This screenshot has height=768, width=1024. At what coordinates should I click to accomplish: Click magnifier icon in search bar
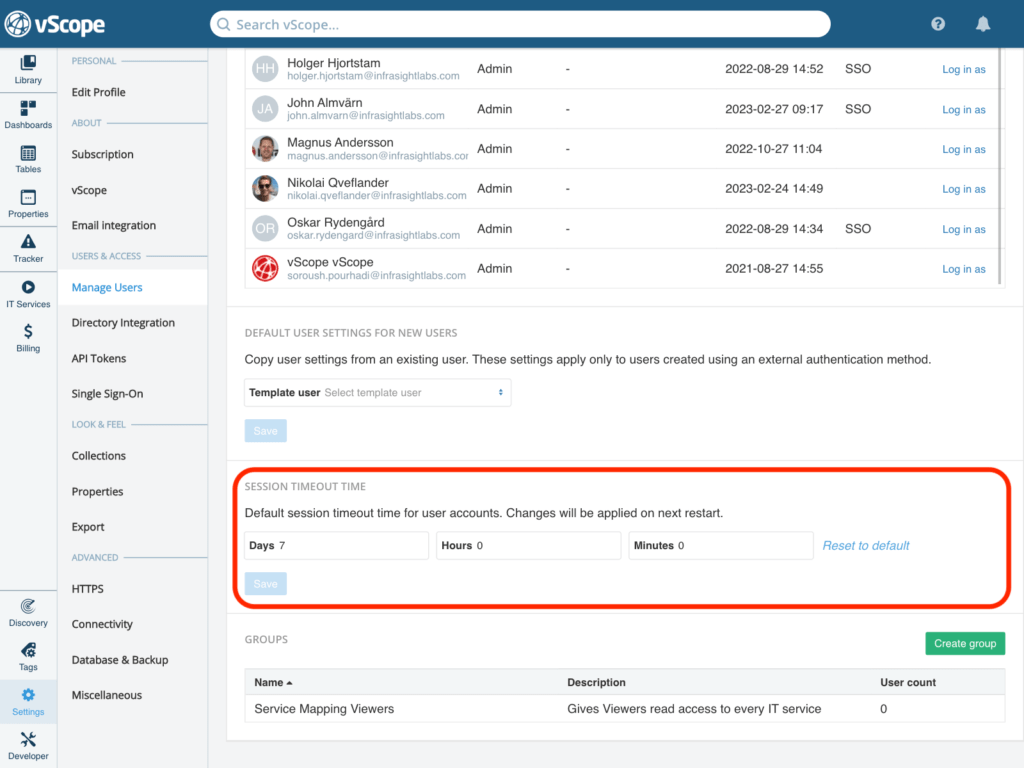[x=224, y=25]
